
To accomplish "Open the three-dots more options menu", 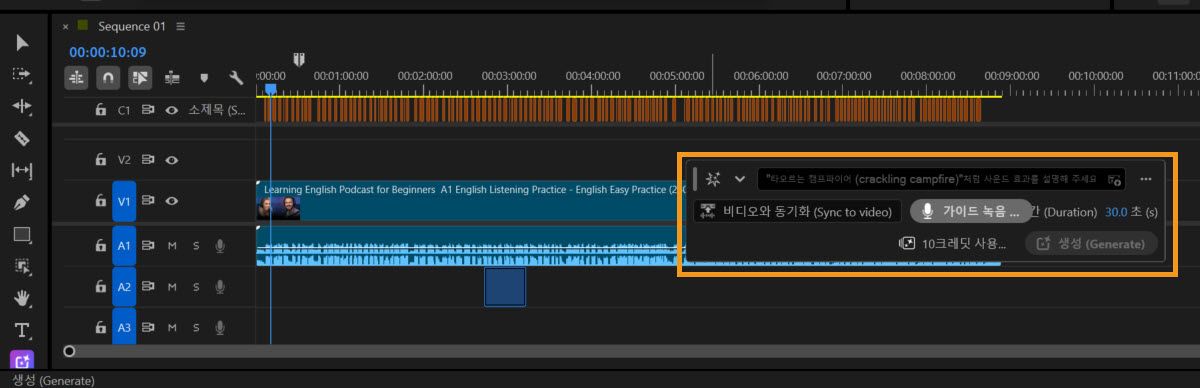I will point(1146,179).
